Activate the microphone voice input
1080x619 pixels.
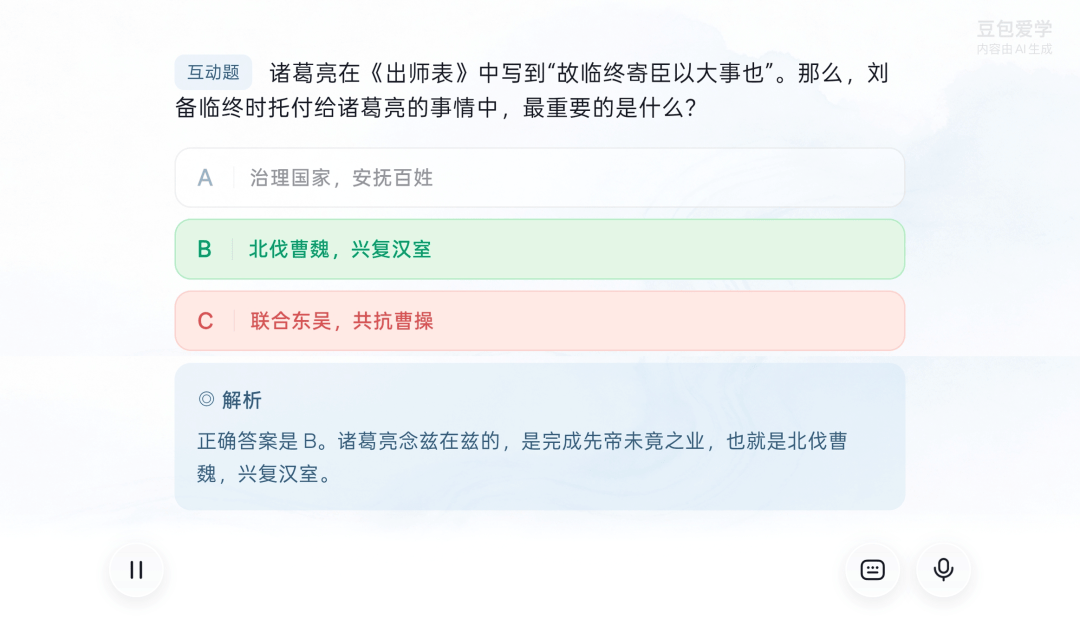(x=944, y=569)
